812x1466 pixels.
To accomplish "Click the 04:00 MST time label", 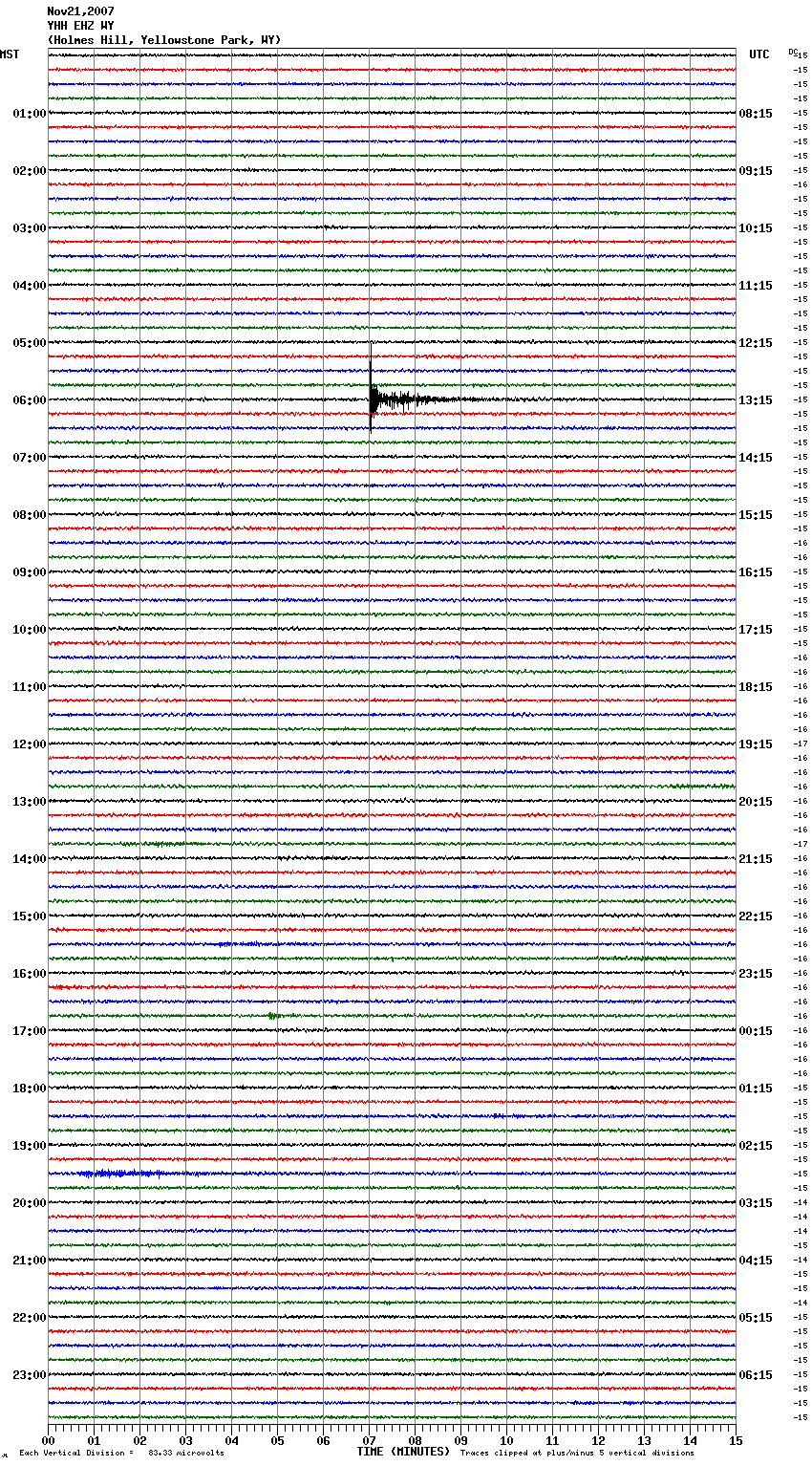I will tap(29, 286).
